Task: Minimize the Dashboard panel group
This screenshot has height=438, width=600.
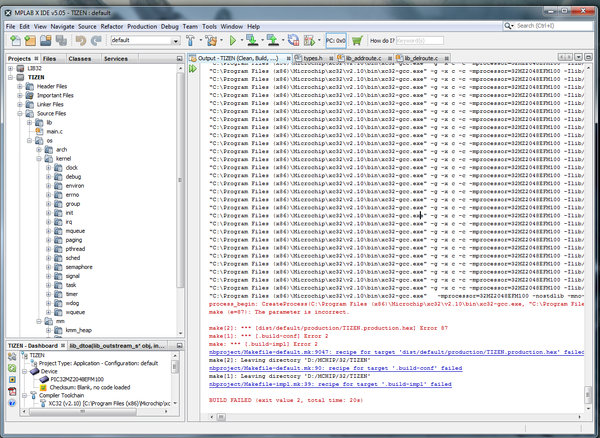Action: 179,345
